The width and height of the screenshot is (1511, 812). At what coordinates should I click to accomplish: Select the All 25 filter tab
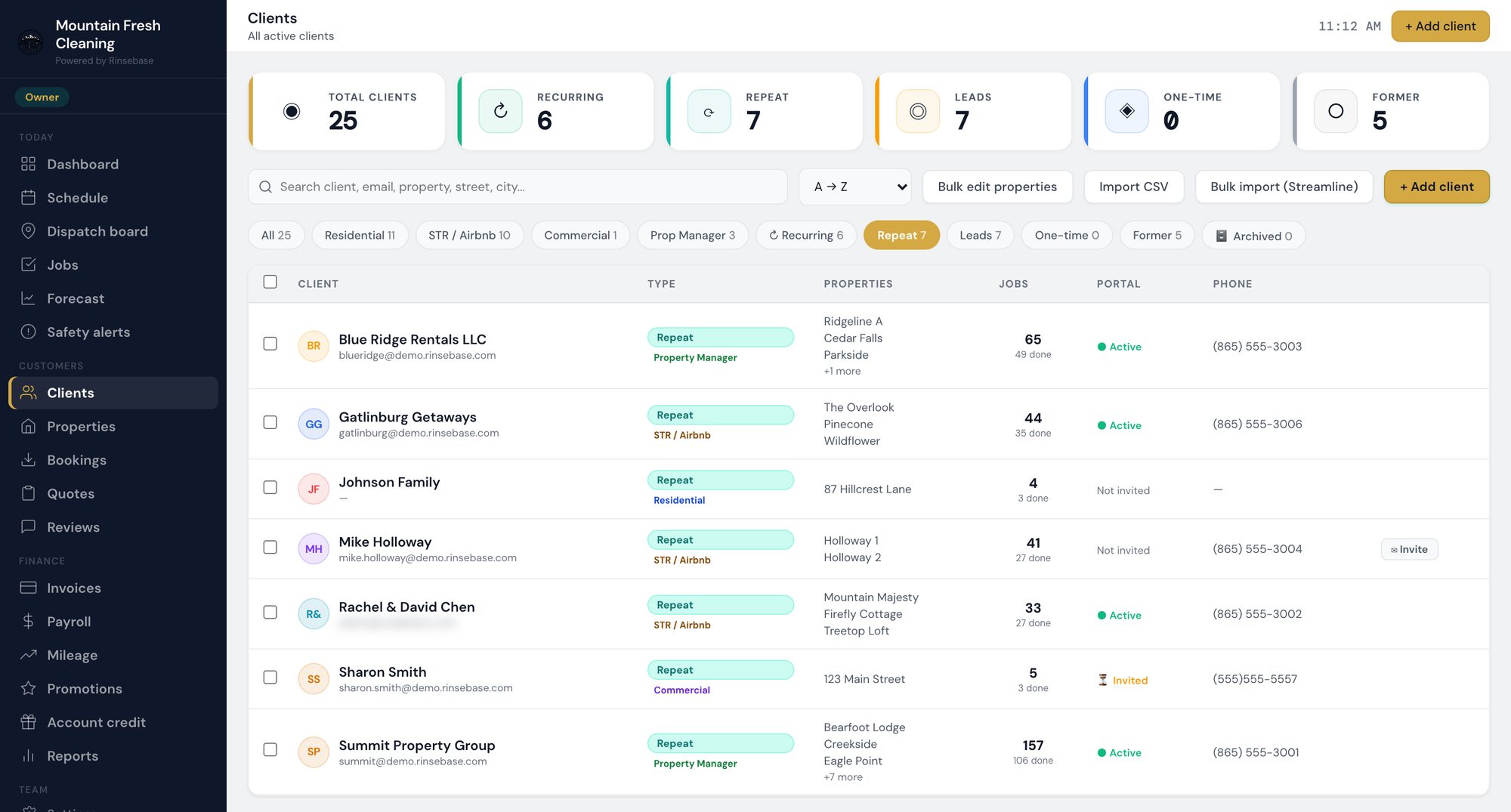pos(276,235)
